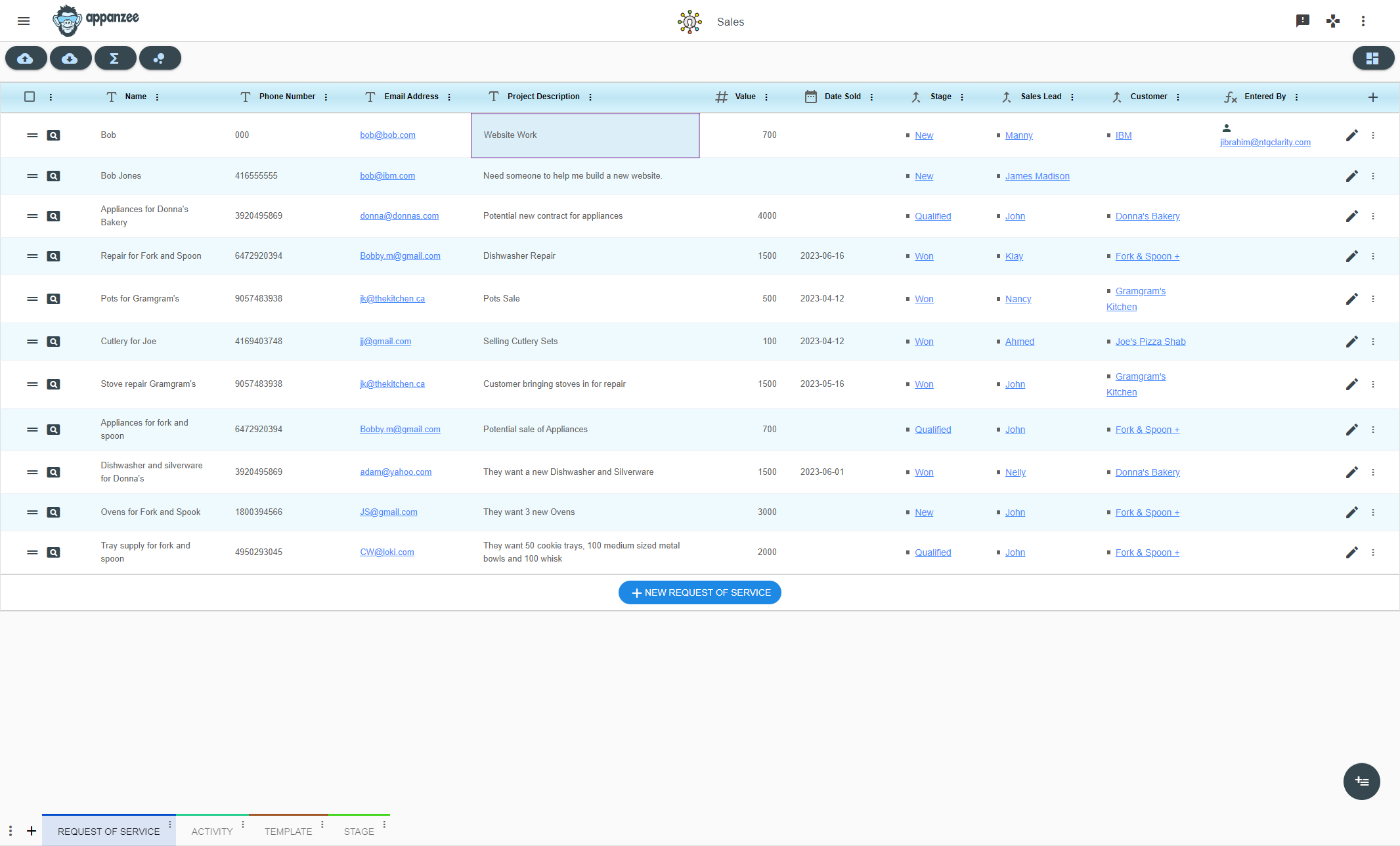Open the sigma summary tool
The width and height of the screenshot is (1400, 846).
point(115,58)
